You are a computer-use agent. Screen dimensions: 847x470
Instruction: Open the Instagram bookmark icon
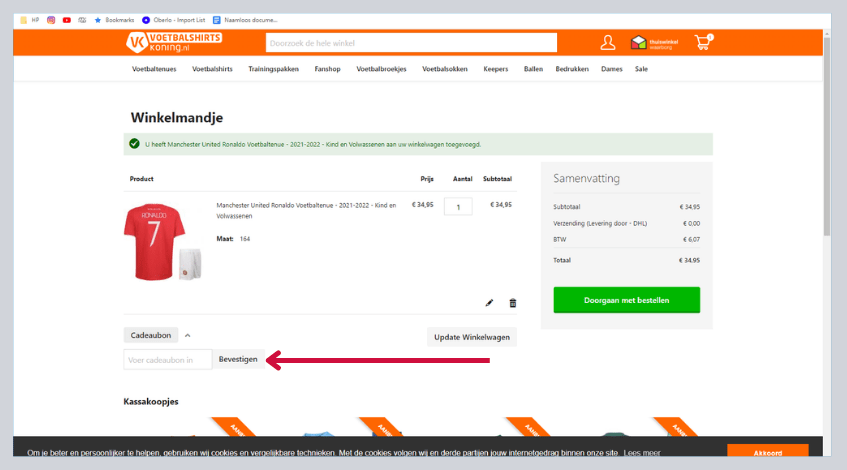51,19
